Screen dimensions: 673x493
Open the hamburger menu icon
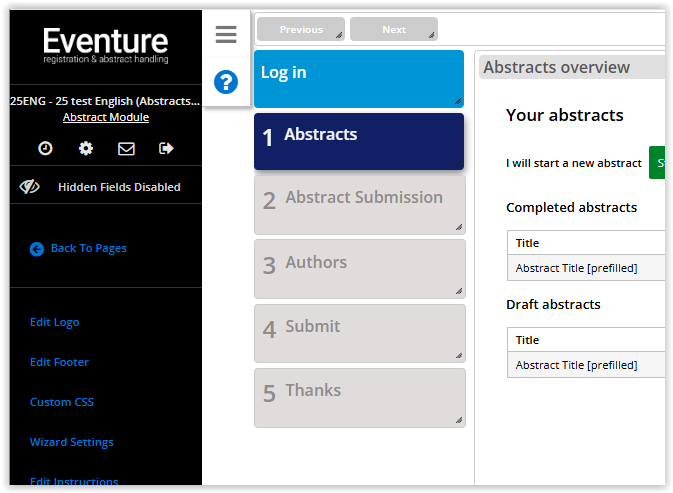coord(226,35)
